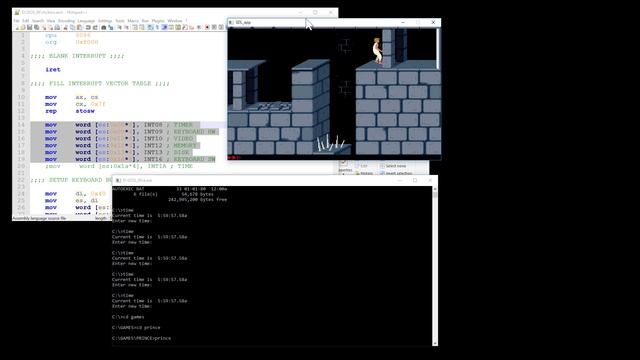Image resolution: width=640 pixels, height=360 pixels.
Task: Click 'C:\>cd games' line in the console
Action: pyautogui.click(x=128, y=317)
